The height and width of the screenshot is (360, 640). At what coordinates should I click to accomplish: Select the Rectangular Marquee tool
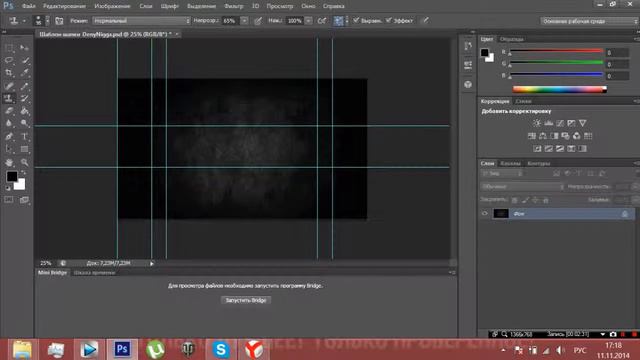click(9, 48)
